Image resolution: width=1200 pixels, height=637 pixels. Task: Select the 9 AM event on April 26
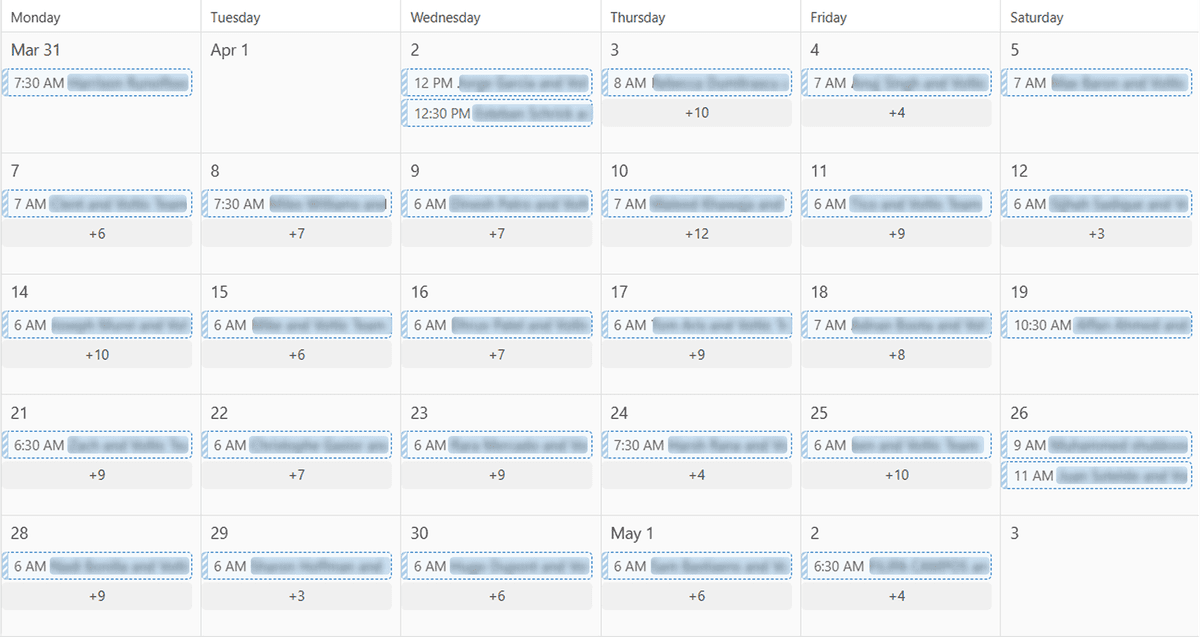click(x=1097, y=445)
